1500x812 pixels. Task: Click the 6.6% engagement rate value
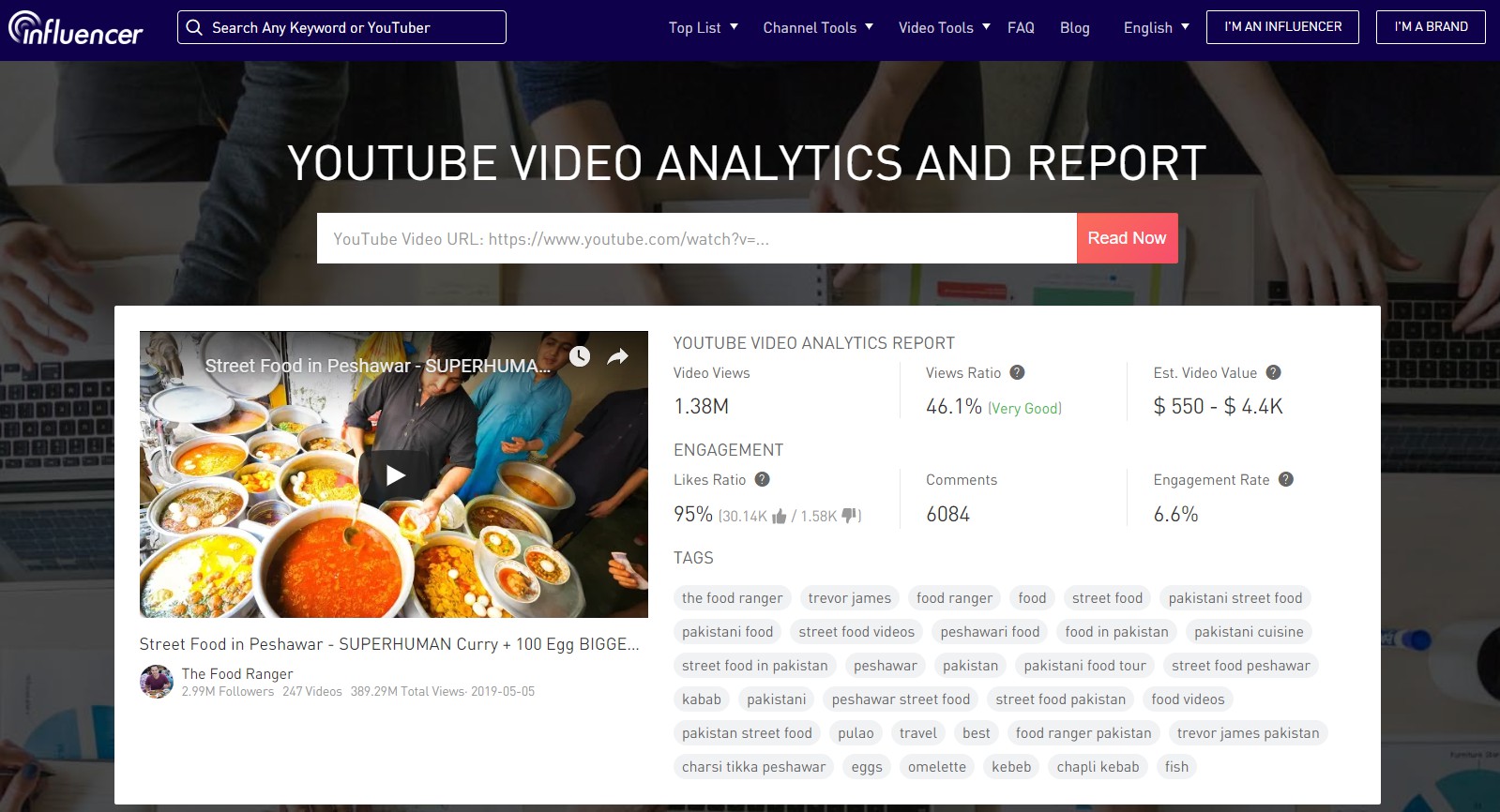tap(1175, 514)
